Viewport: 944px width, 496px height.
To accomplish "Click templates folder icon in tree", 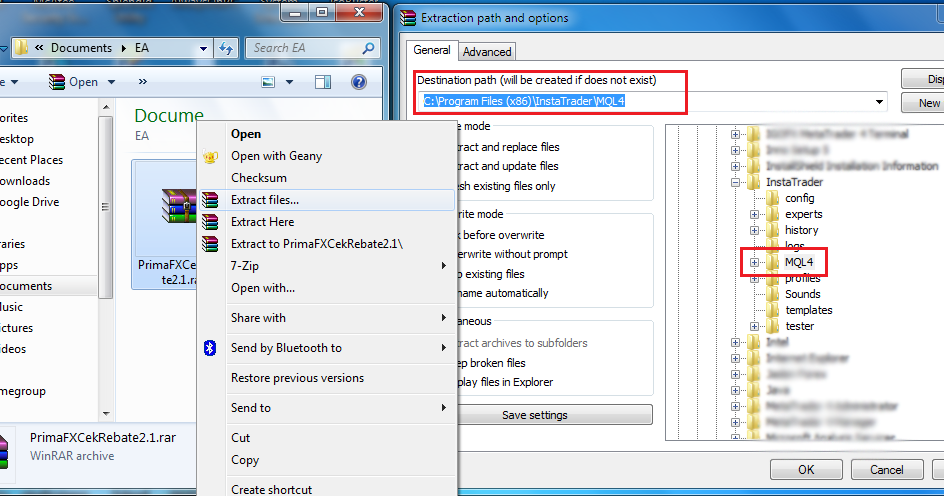I will (773, 311).
